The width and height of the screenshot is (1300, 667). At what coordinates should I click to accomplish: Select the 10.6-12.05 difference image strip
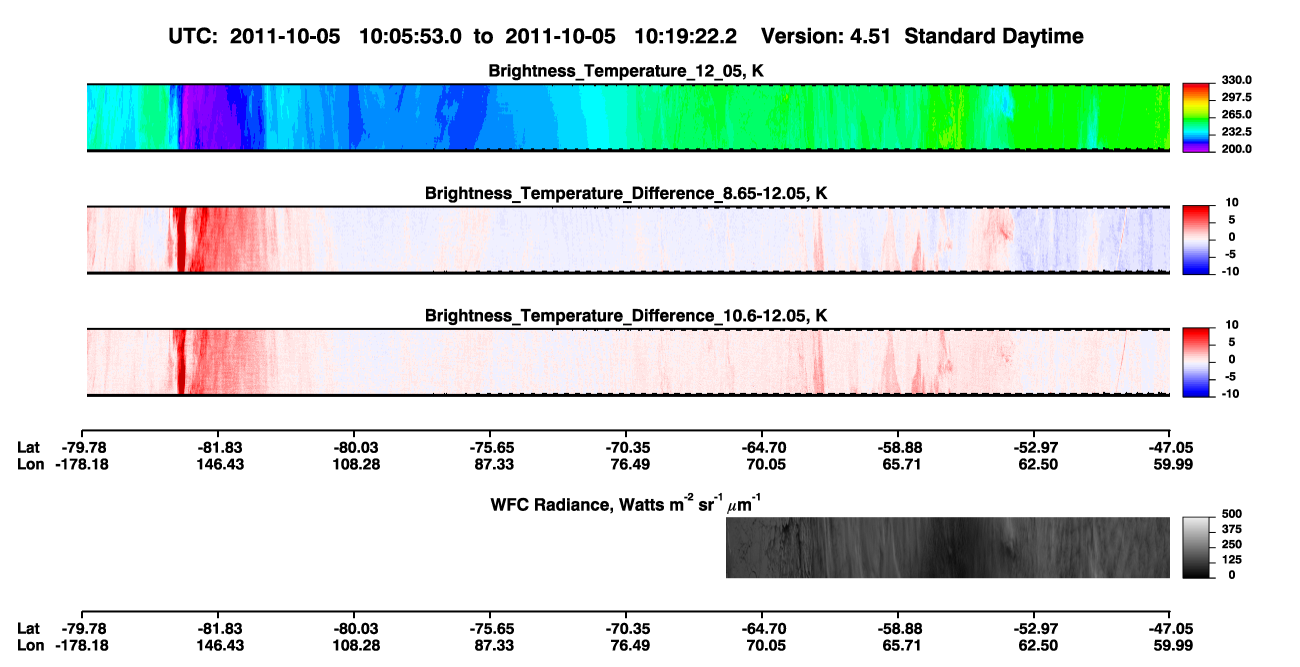pos(628,362)
